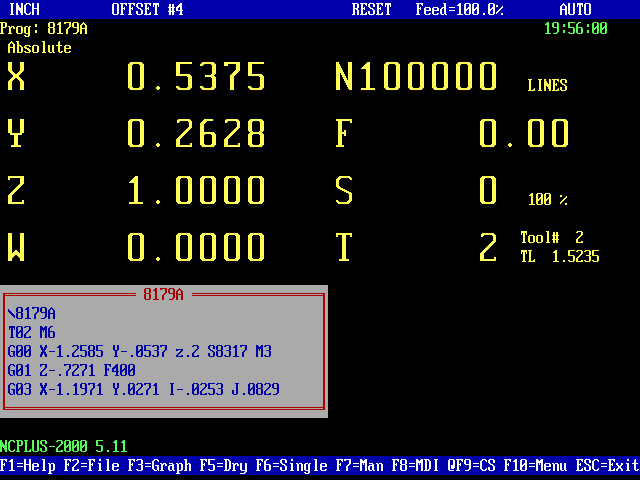Activate F5=Dry run mode
Viewport: 640px width, 480px height.
[x=224, y=466]
